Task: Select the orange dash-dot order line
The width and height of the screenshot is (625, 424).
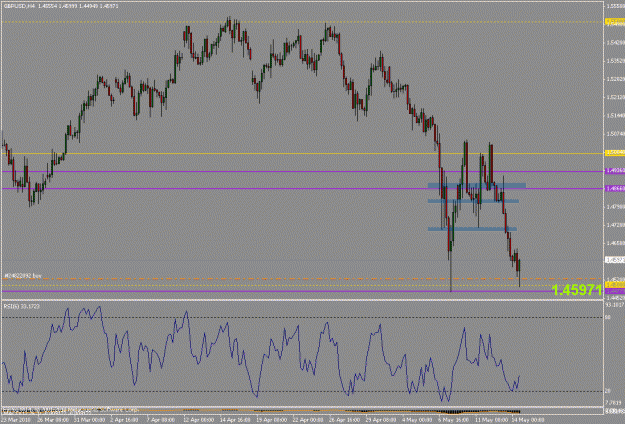Action: 303,279
